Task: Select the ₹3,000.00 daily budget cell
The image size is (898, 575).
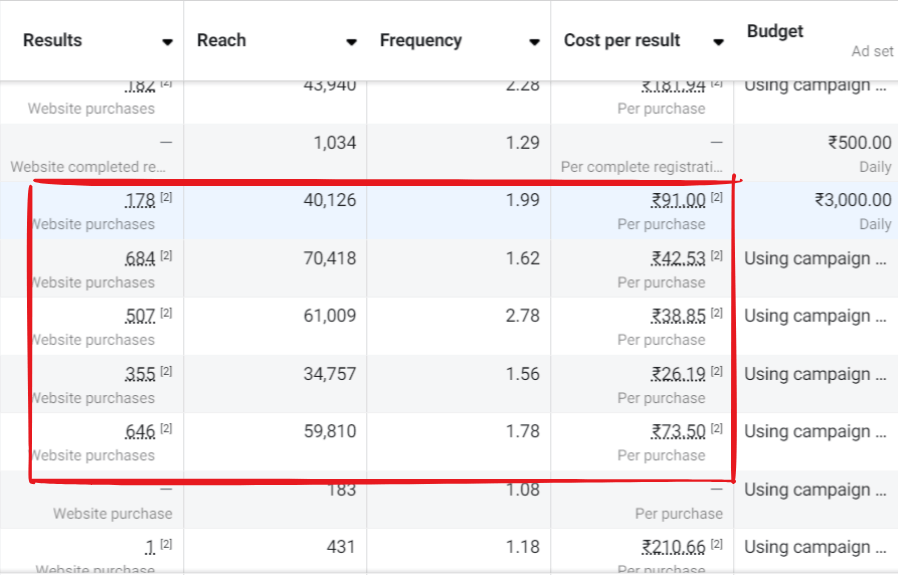Action: 852,201
